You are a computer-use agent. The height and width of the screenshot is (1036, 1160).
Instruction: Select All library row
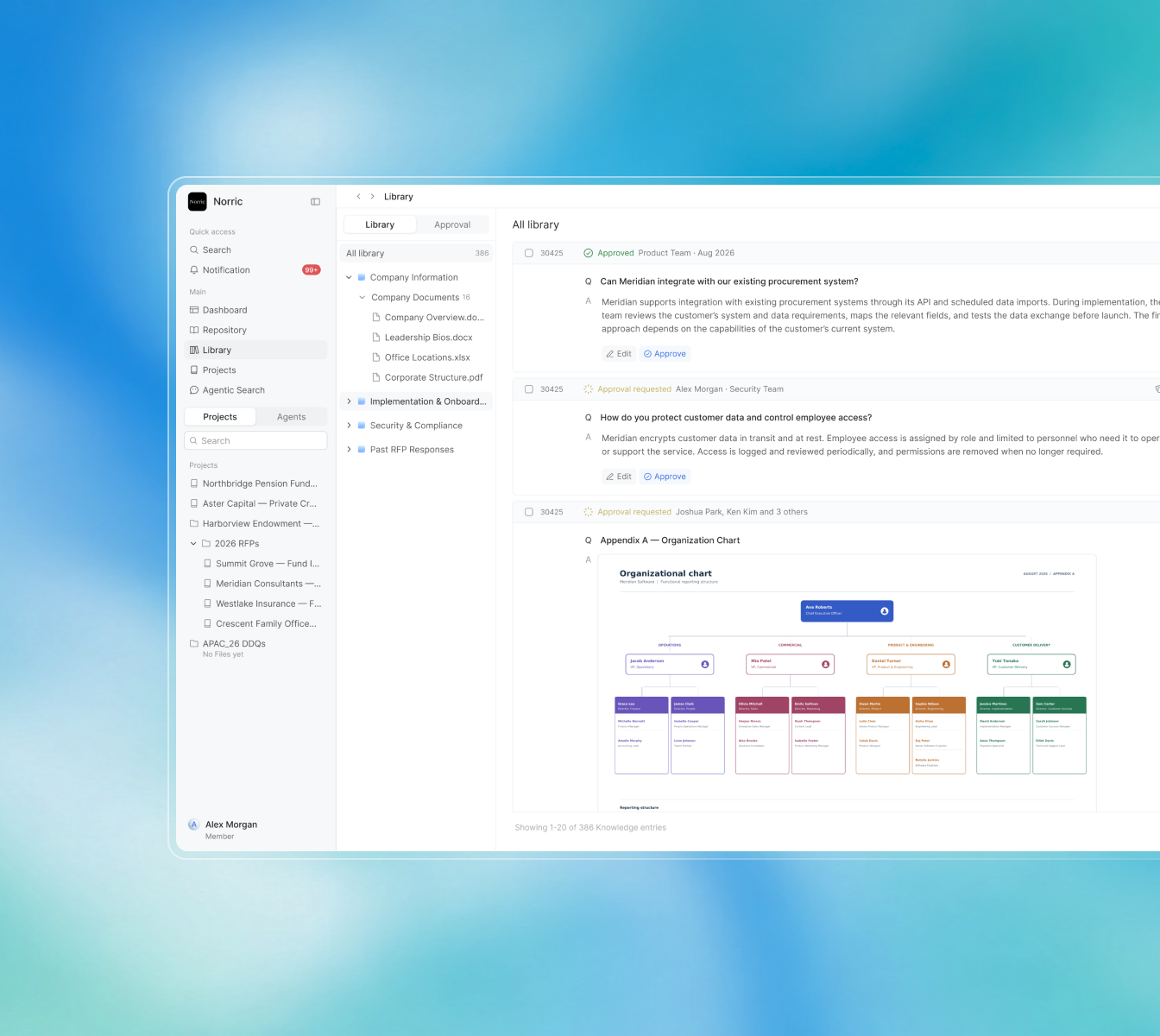[417, 254]
